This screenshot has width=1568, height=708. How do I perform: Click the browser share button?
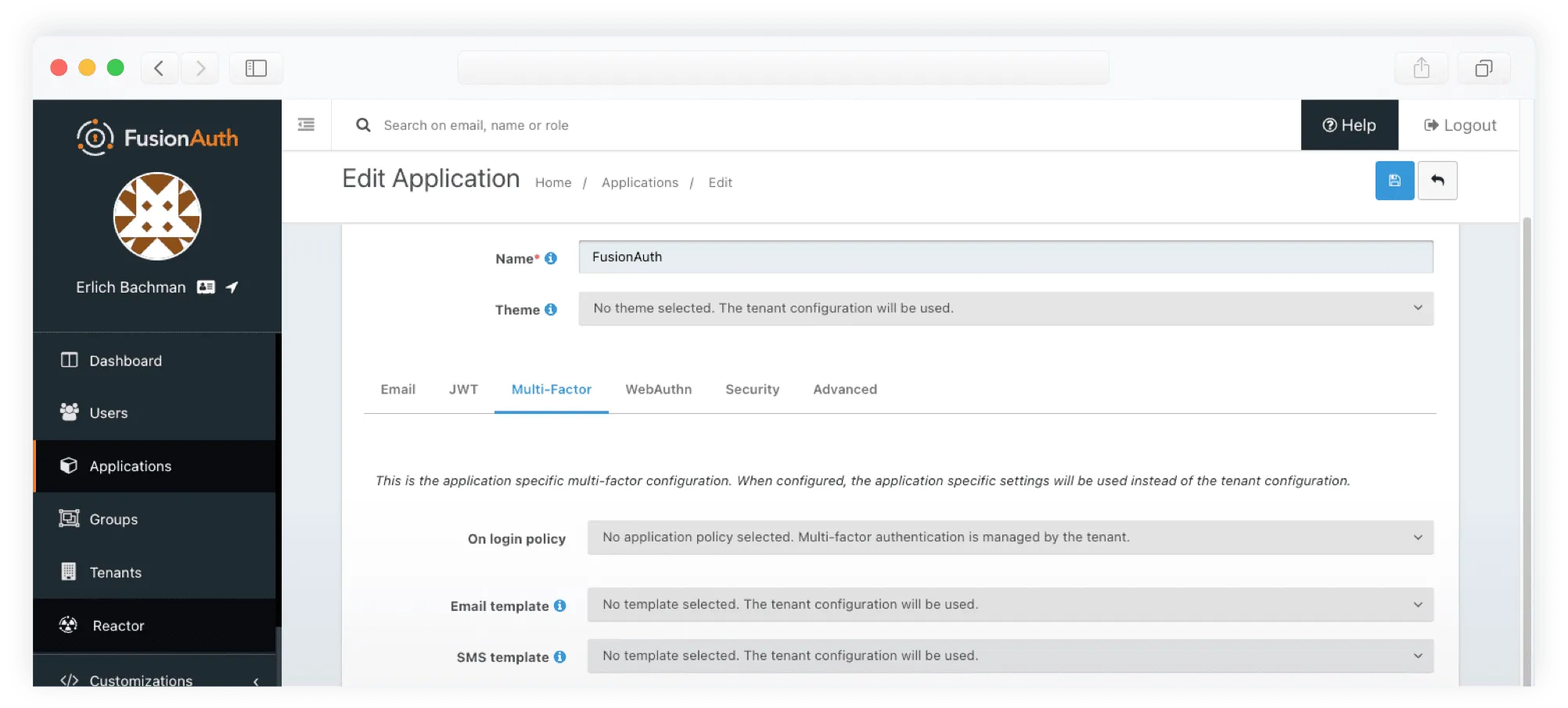1421,68
